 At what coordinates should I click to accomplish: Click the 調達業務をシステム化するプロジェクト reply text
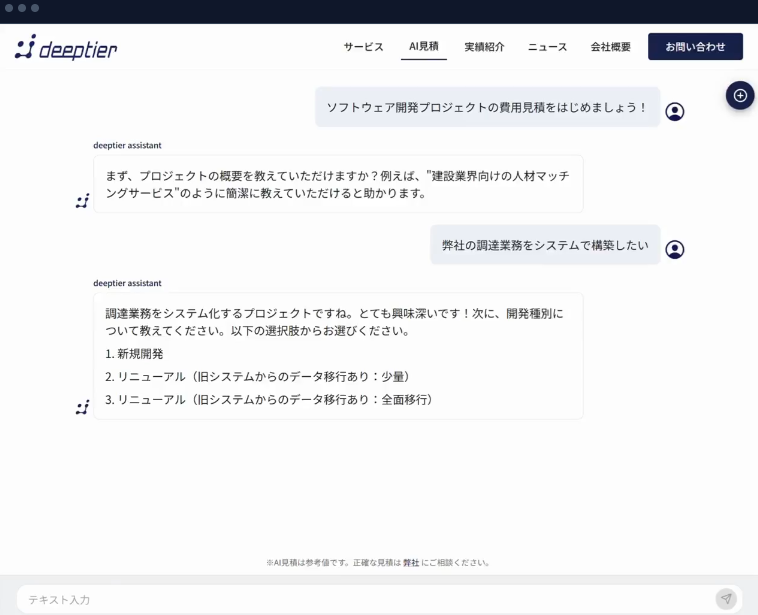point(335,322)
